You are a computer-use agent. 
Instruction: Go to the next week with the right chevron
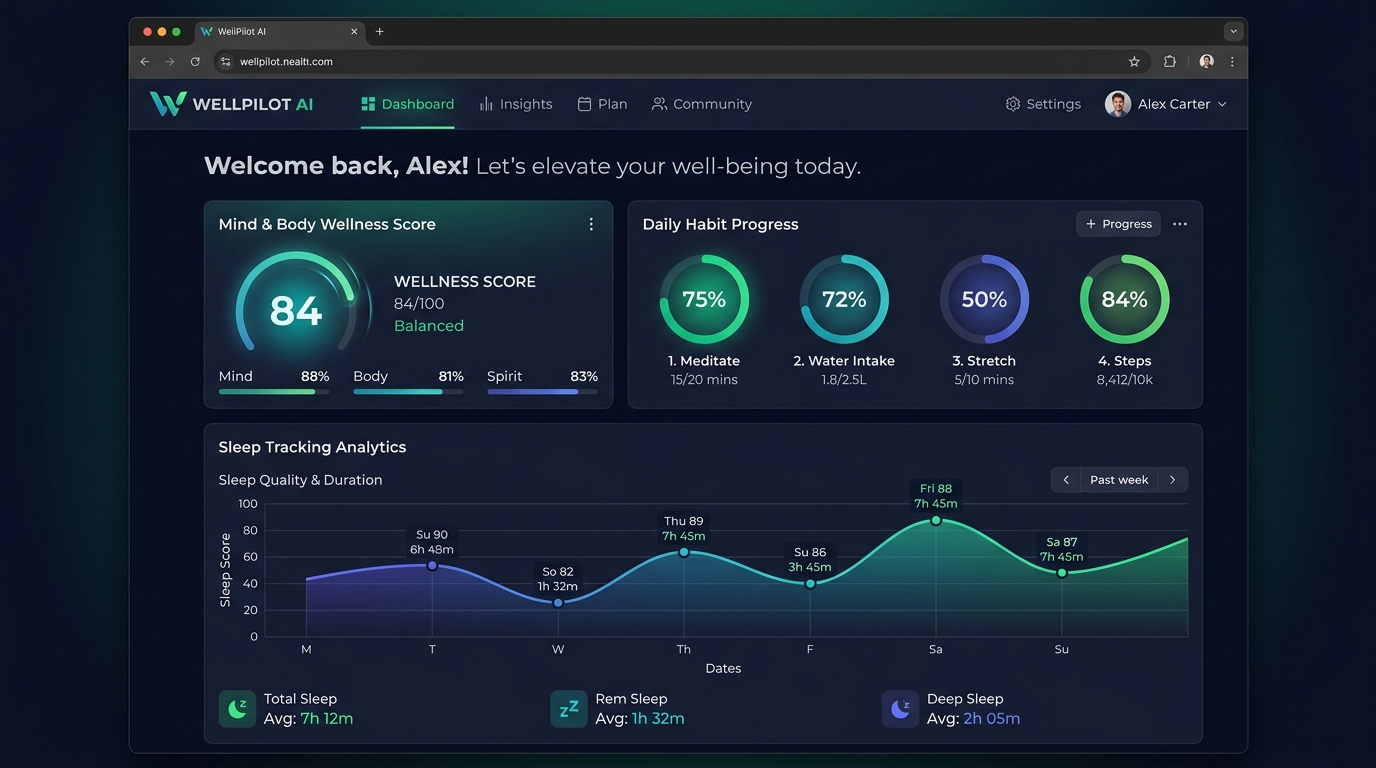coord(1173,480)
